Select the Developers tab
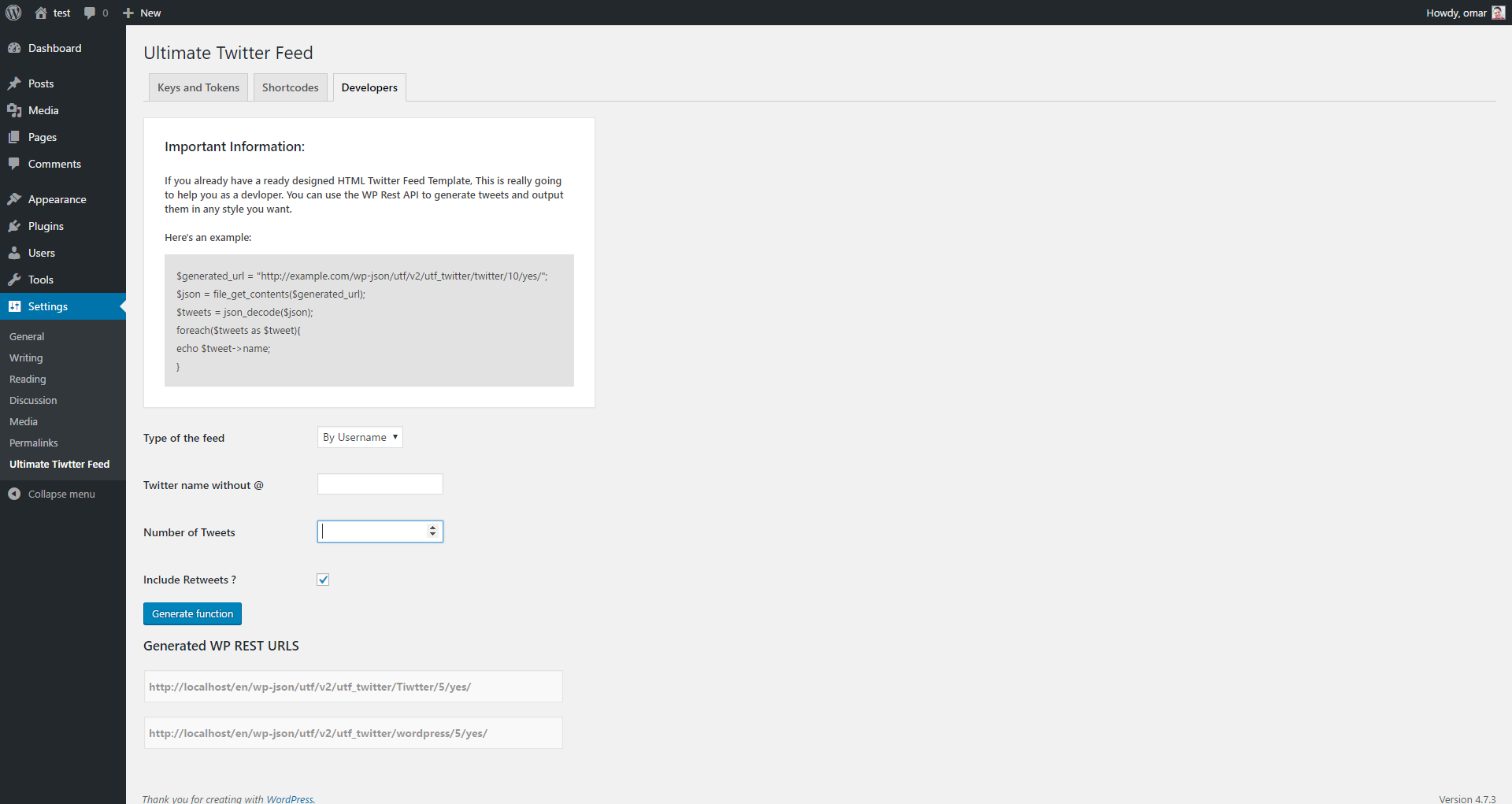The width and height of the screenshot is (1512, 804). coord(369,87)
